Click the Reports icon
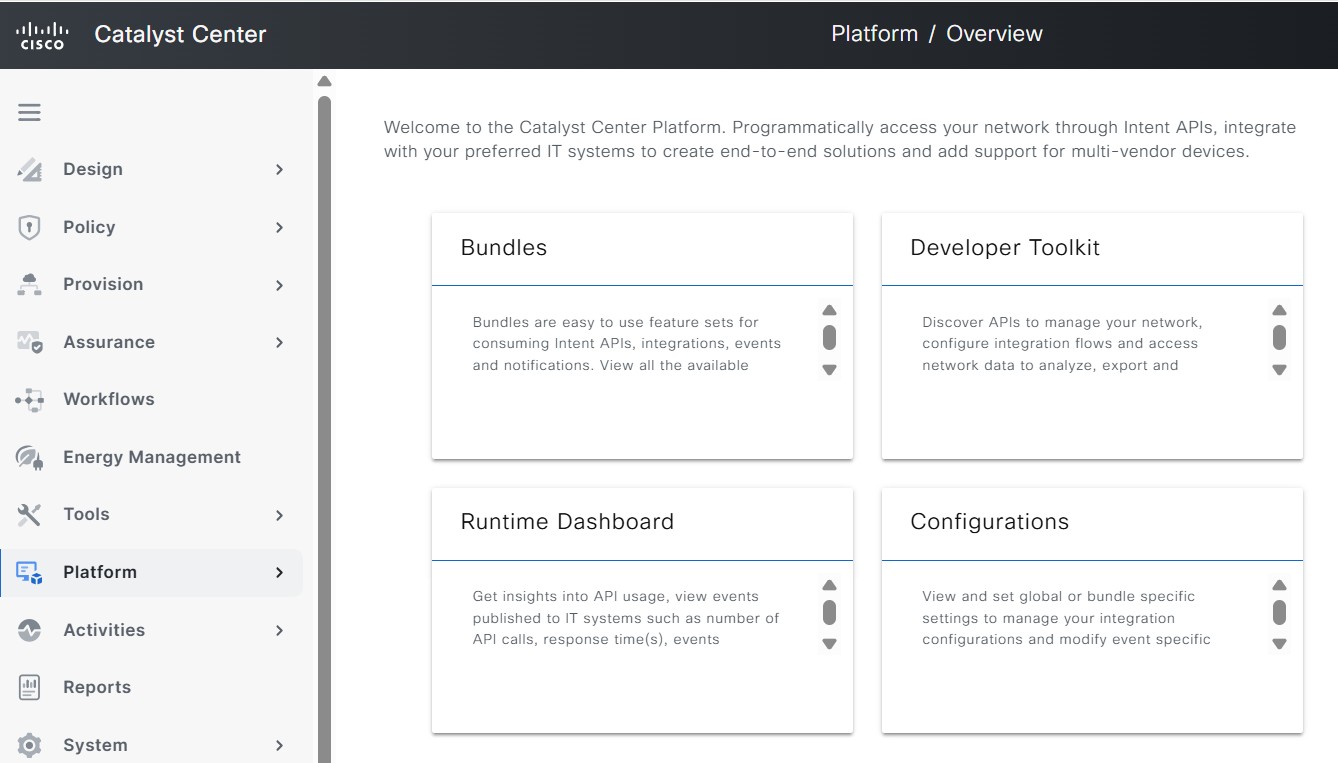 tap(29, 687)
